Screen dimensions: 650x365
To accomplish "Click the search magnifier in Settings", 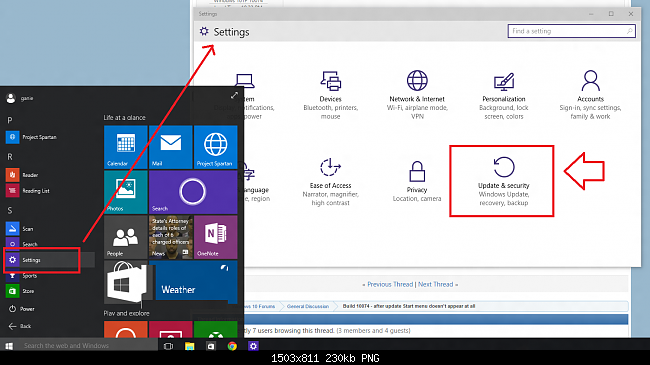I will [x=629, y=31].
